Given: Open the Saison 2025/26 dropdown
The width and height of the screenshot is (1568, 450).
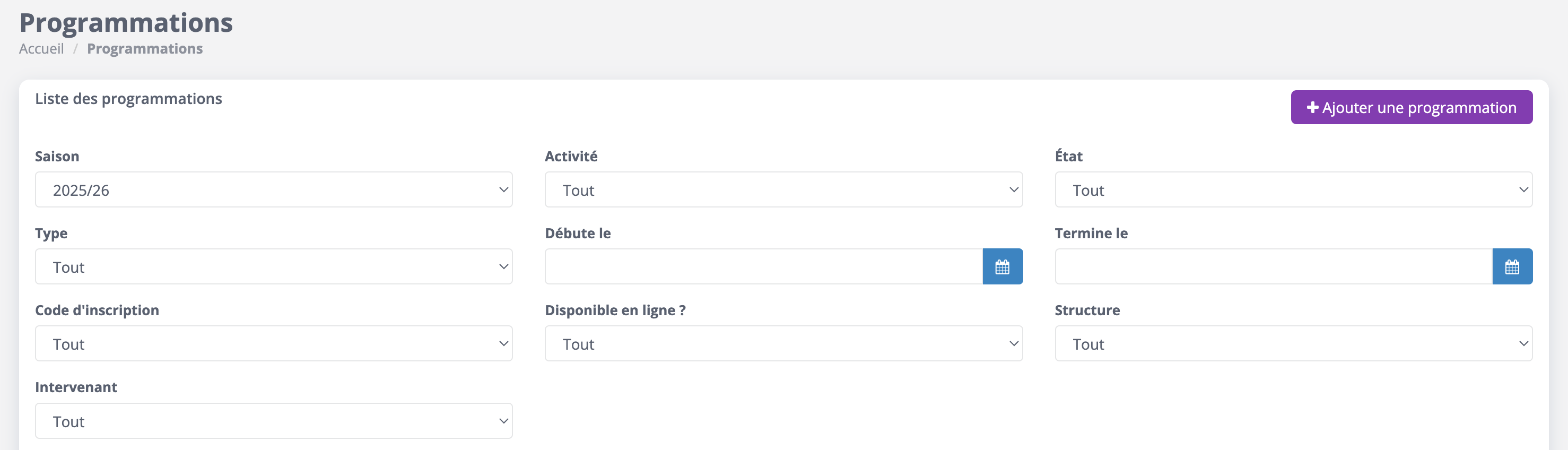Looking at the screenshot, I should pos(273,190).
